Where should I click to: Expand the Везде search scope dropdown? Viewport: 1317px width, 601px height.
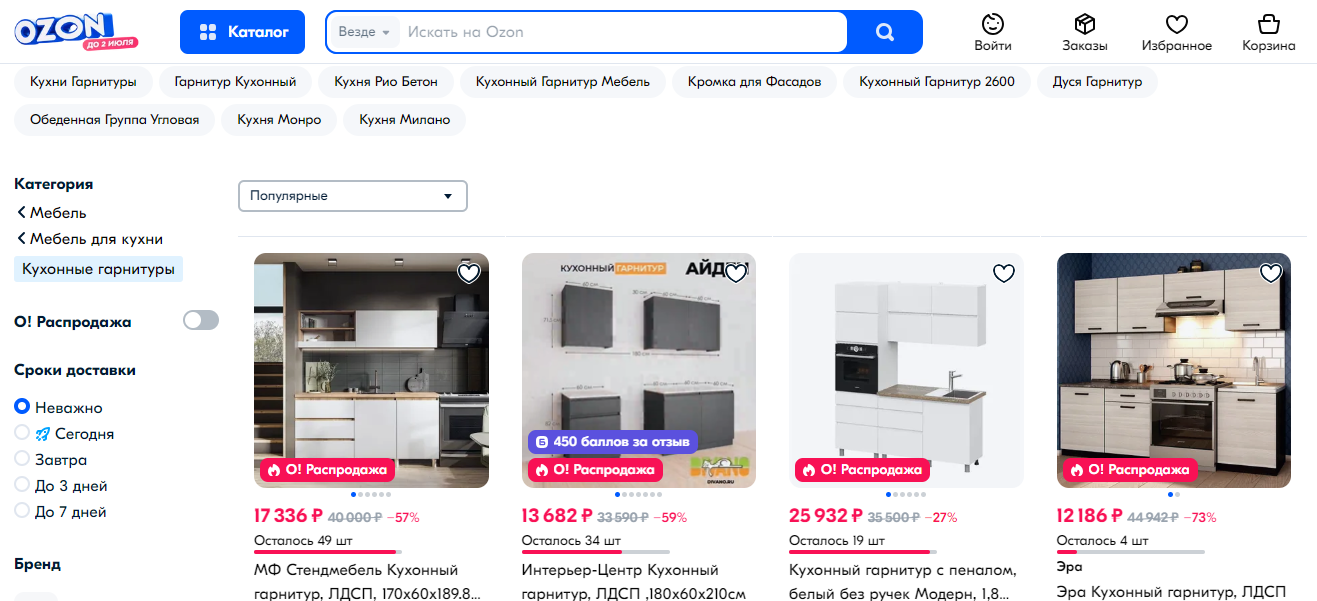[x=363, y=32]
